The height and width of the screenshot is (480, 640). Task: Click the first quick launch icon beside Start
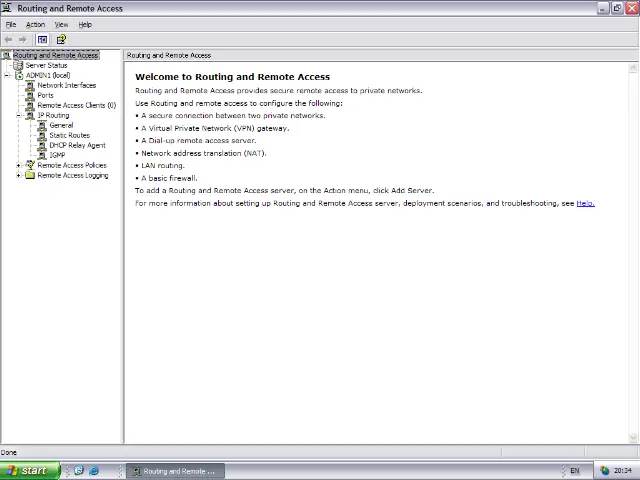click(79, 471)
